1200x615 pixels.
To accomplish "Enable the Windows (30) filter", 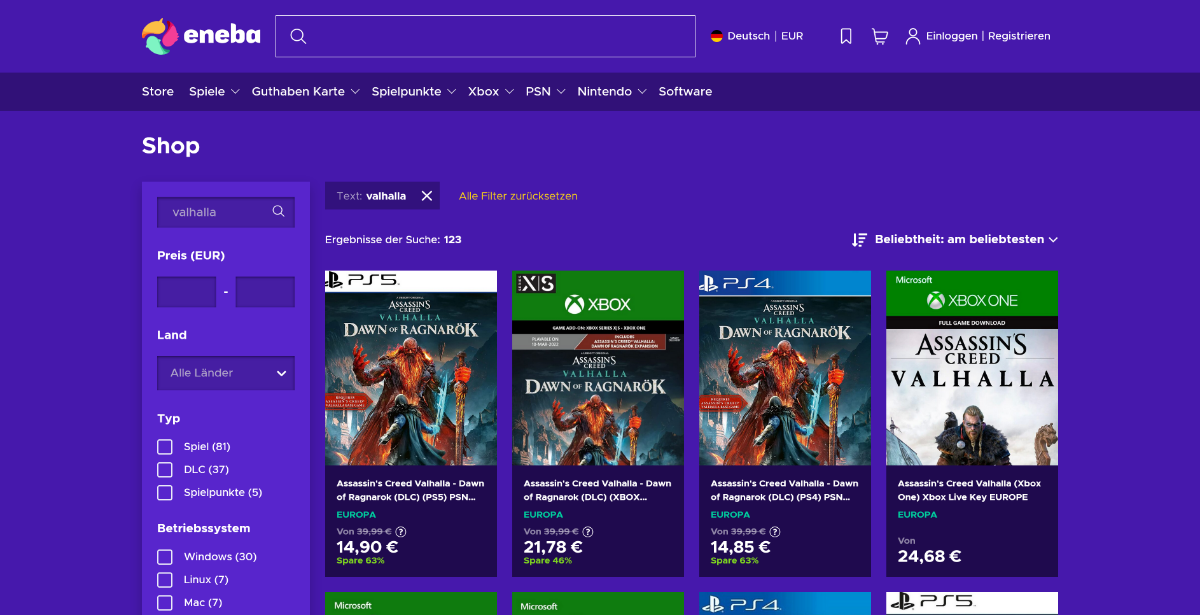I will tap(165, 556).
